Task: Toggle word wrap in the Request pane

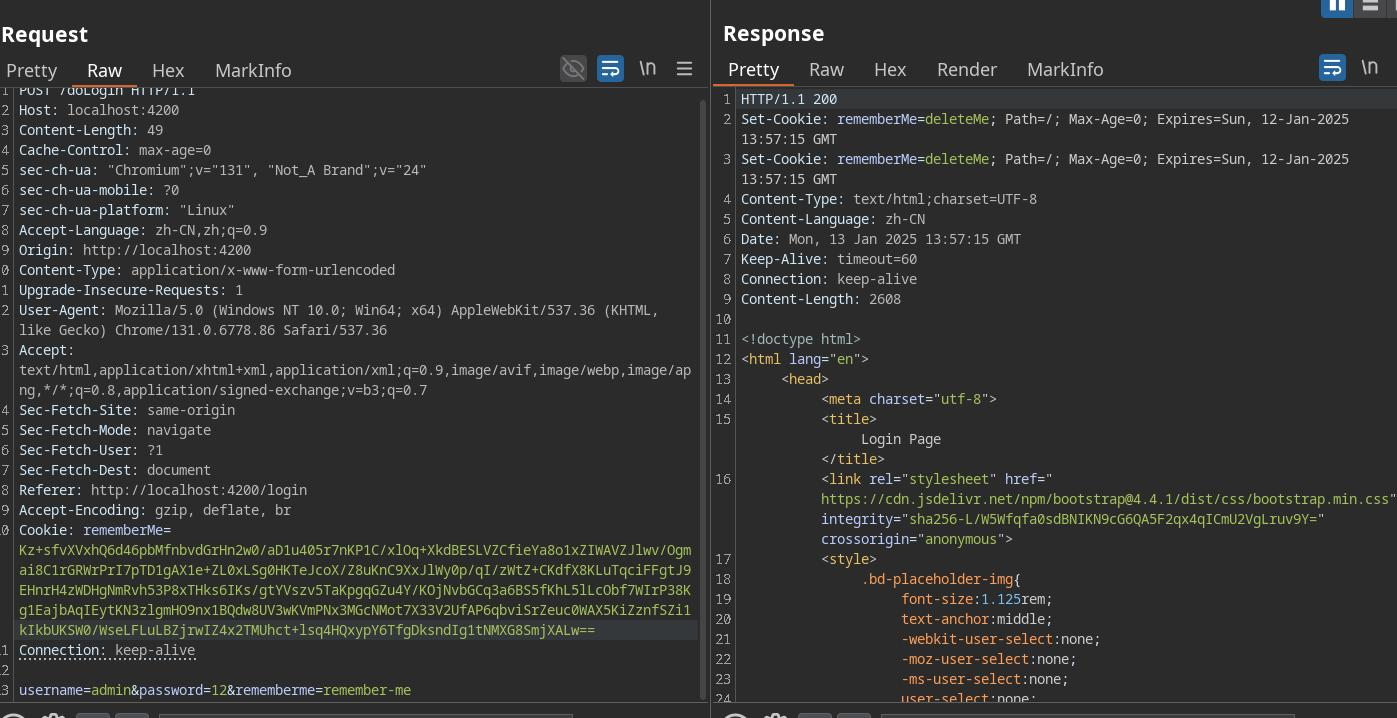Action: [610, 69]
